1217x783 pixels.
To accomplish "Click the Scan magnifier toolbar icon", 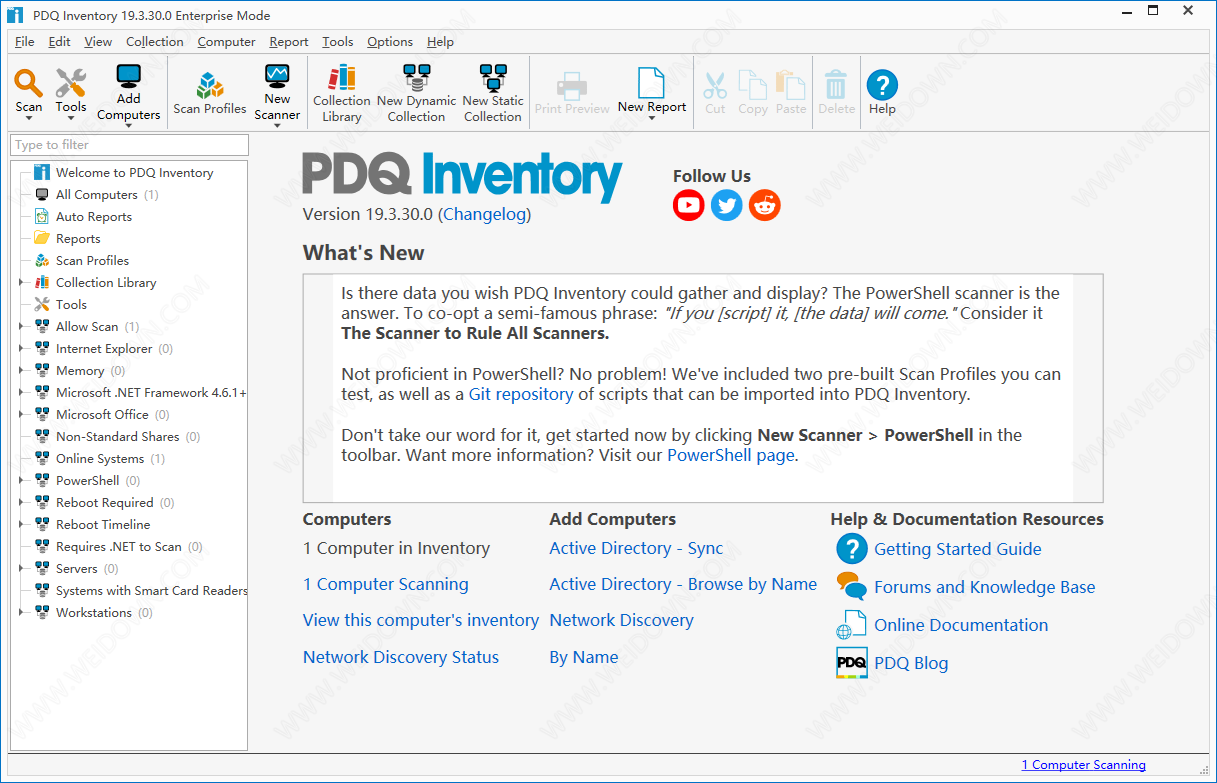I will click(x=29, y=82).
